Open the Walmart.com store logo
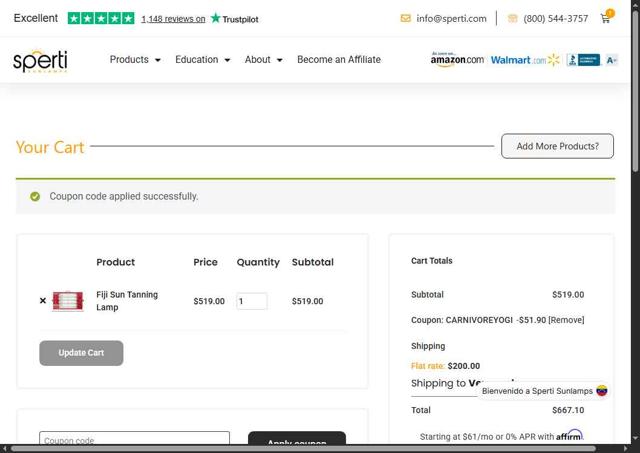Image resolution: width=640 pixels, height=453 pixels. 525,60
